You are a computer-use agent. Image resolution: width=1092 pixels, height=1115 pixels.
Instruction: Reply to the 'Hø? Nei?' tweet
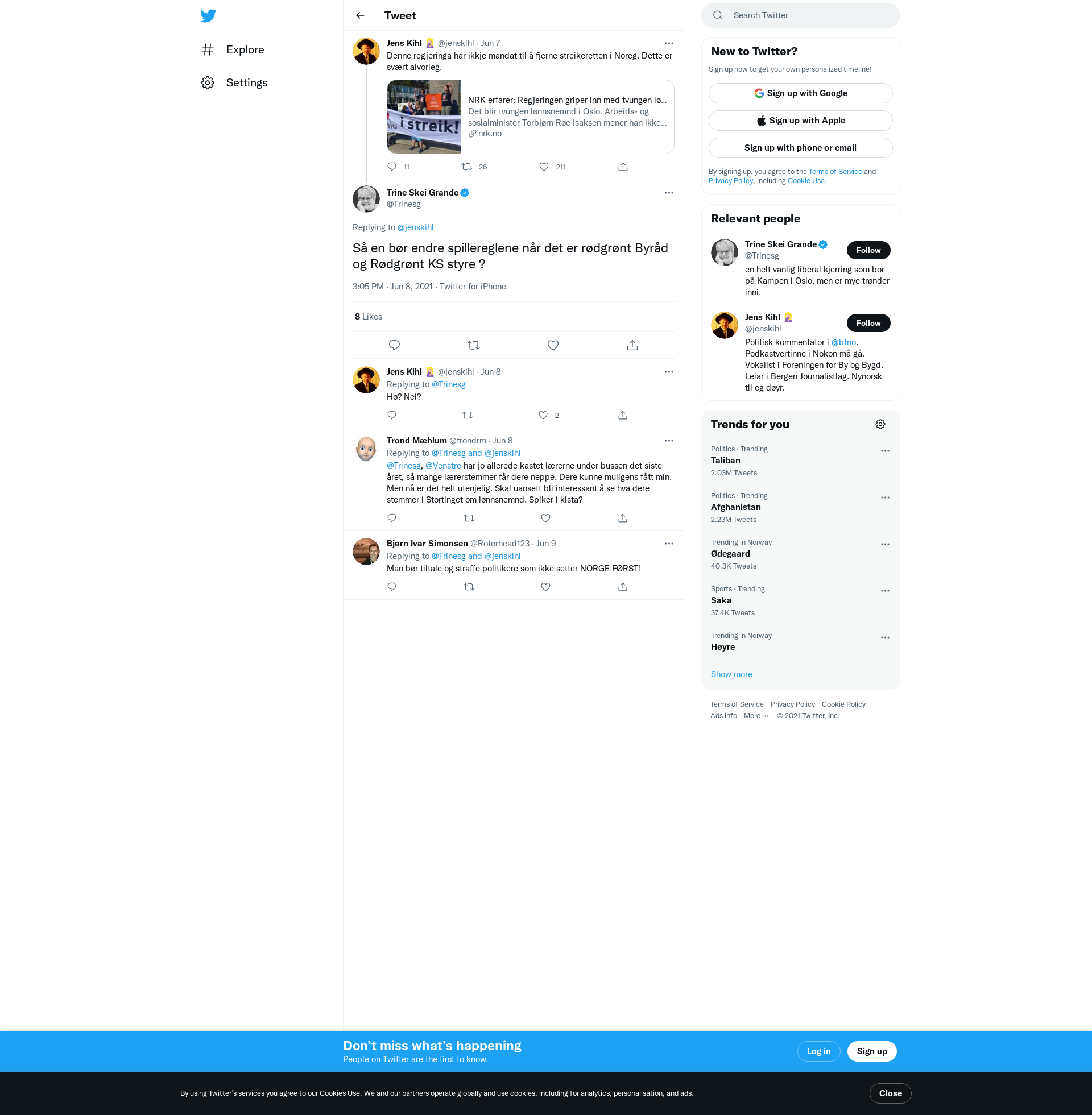click(x=392, y=415)
